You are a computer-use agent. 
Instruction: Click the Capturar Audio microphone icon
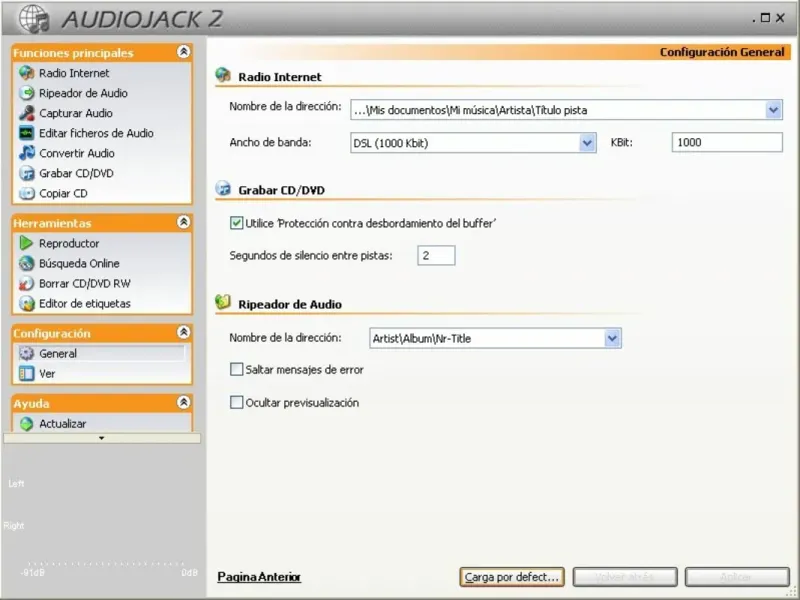pos(27,113)
